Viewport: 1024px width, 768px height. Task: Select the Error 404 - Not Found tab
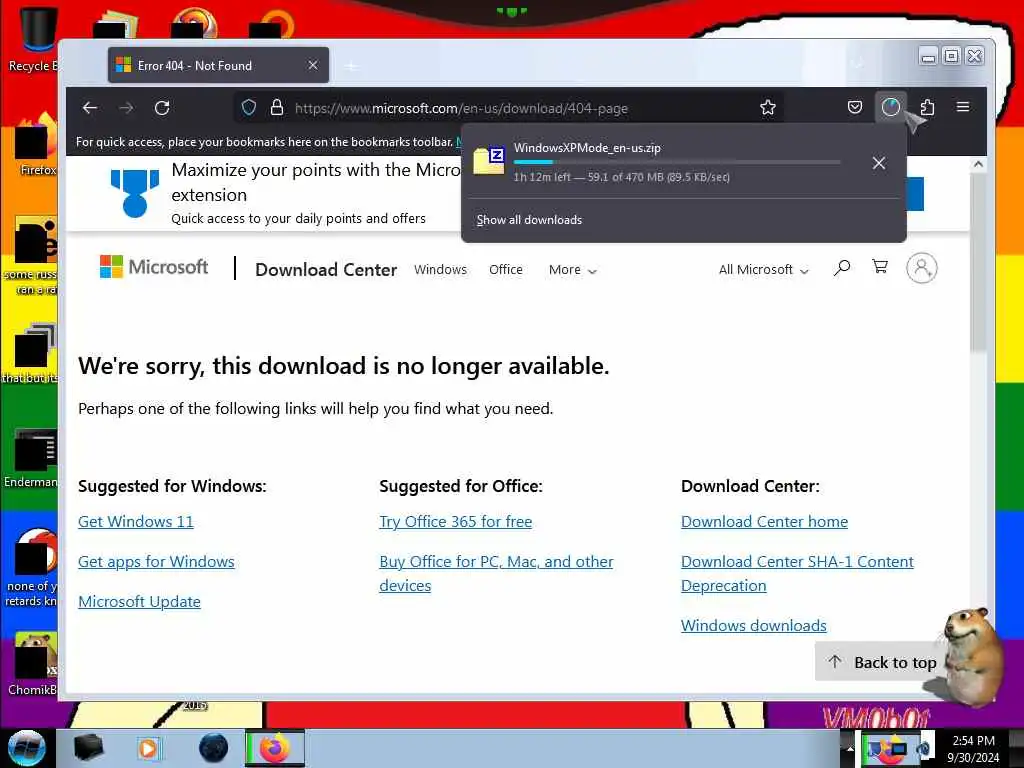tap(218, 65)
